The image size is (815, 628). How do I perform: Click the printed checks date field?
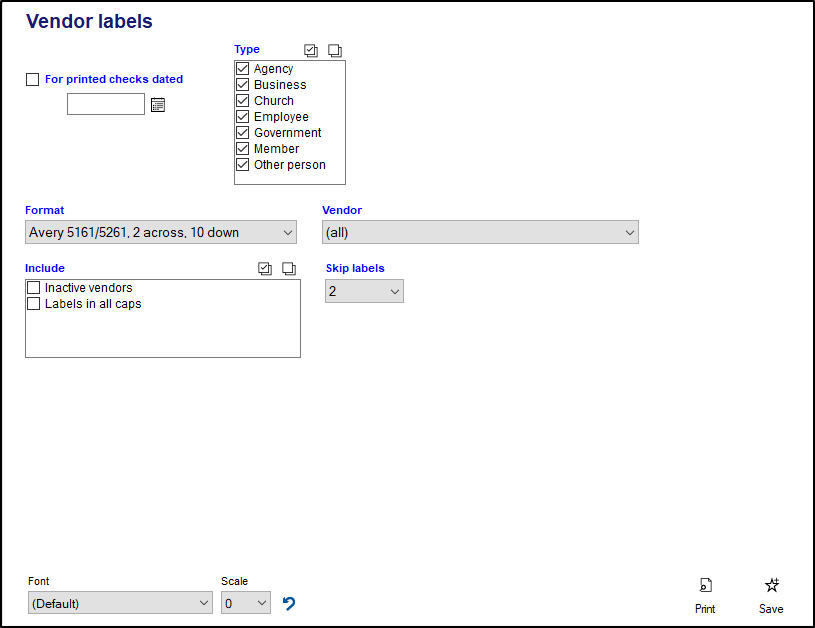coord(106,104)
